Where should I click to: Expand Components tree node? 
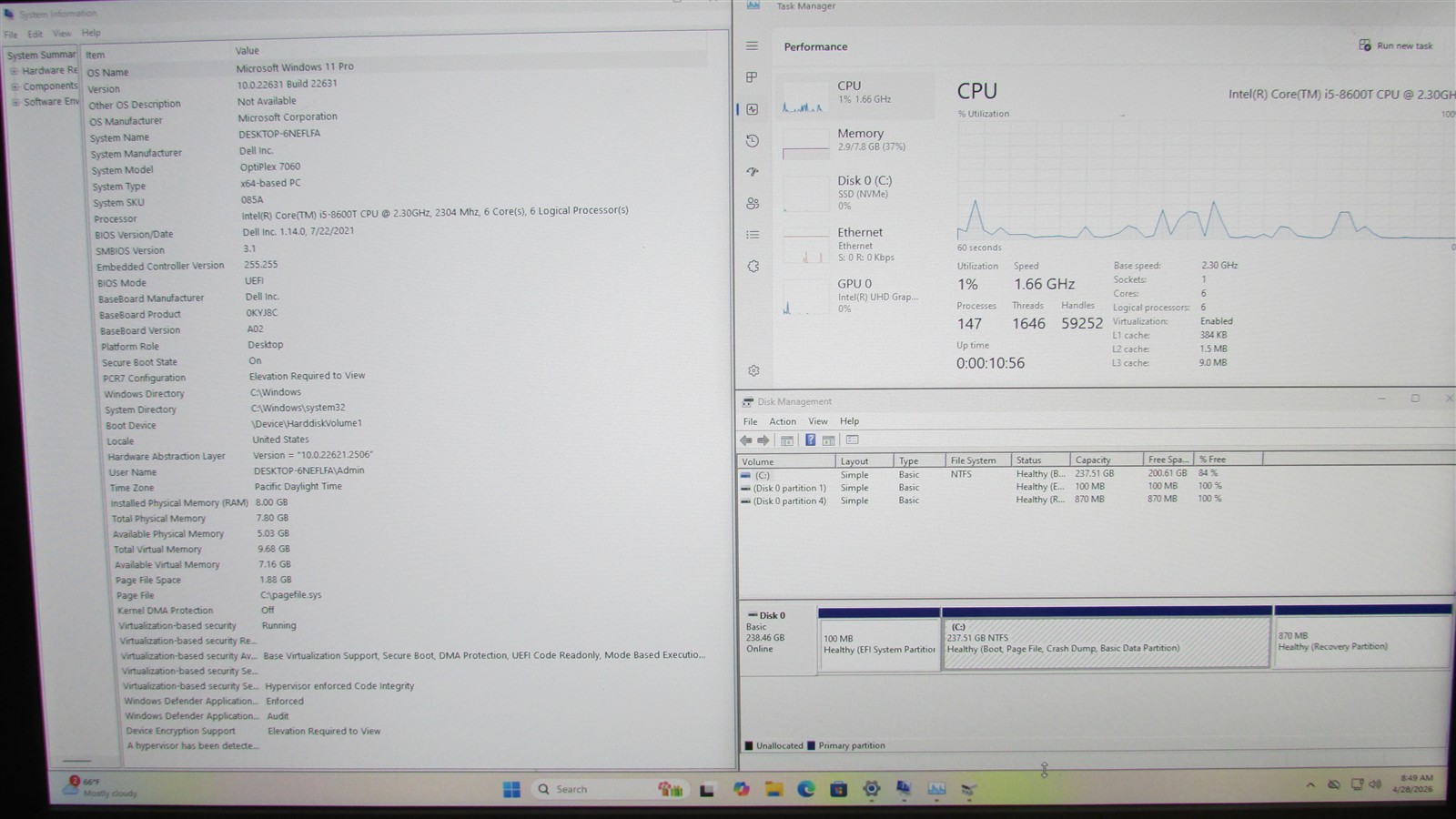click(x=14, y=86)
